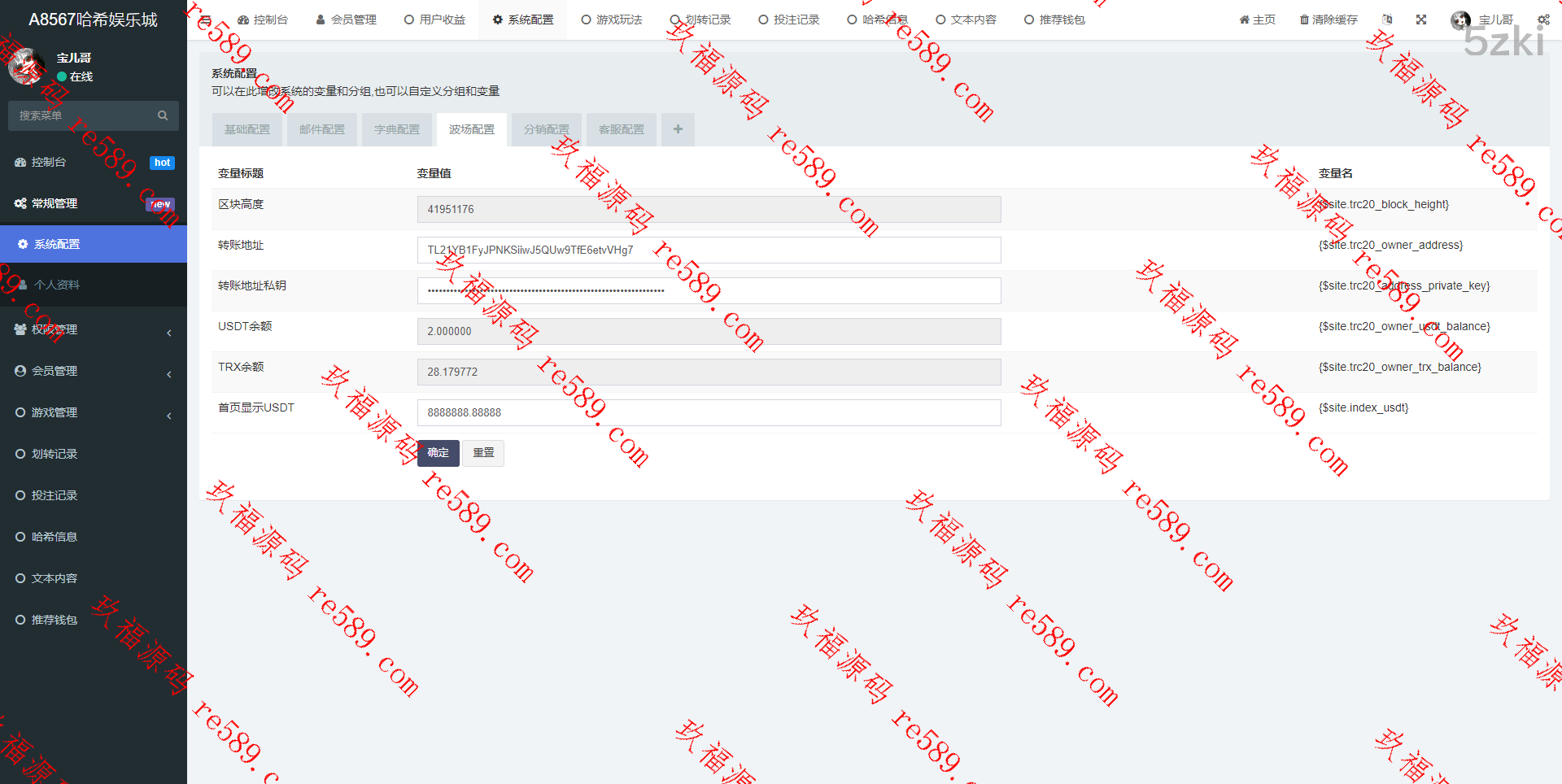This screenshot has width=1562, height=784.
Task: Open the 推荐钱包 tab in the top bar
Action: (1055, 20)
